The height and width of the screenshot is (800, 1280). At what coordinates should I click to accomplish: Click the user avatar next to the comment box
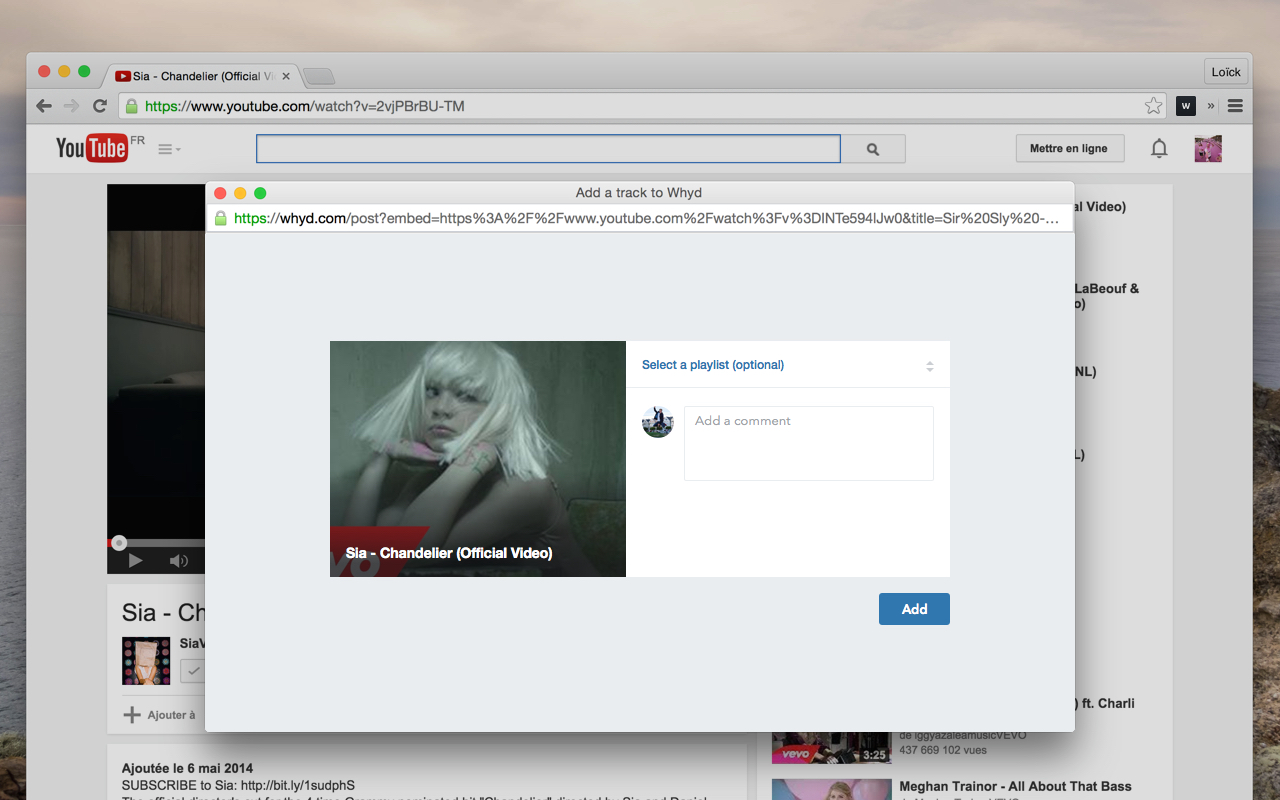(x=658, y=422)
